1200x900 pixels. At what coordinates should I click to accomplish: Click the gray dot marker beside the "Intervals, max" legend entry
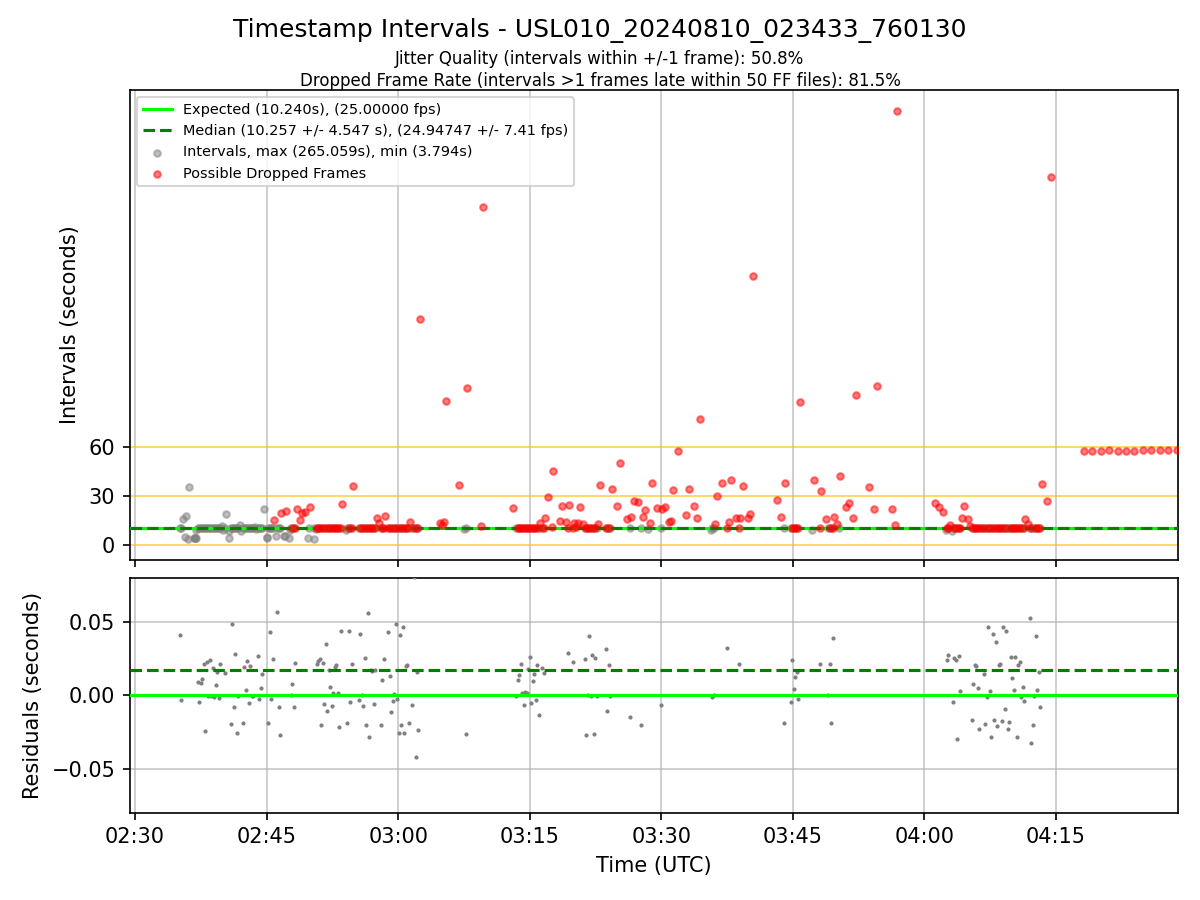coord(158,152)
